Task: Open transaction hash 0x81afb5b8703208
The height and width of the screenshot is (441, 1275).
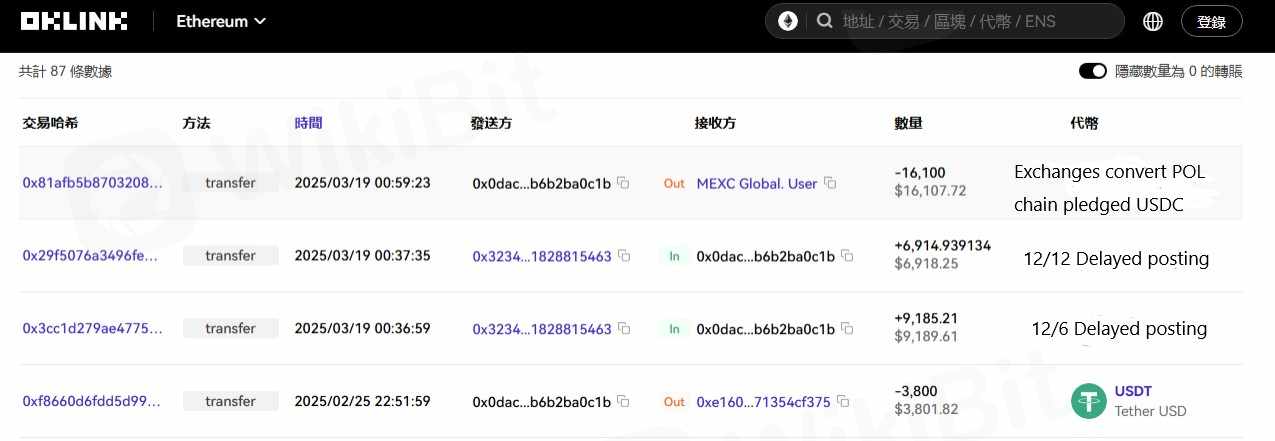Action: tap(92, 183)
